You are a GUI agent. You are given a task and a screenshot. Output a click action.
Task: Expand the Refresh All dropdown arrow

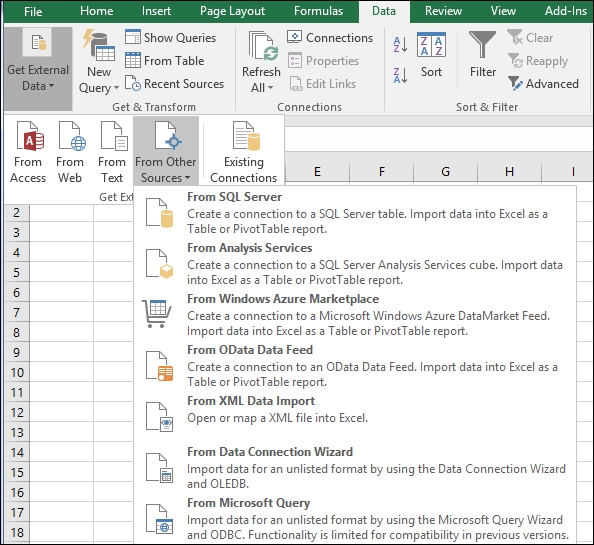(x=270, y=88)
